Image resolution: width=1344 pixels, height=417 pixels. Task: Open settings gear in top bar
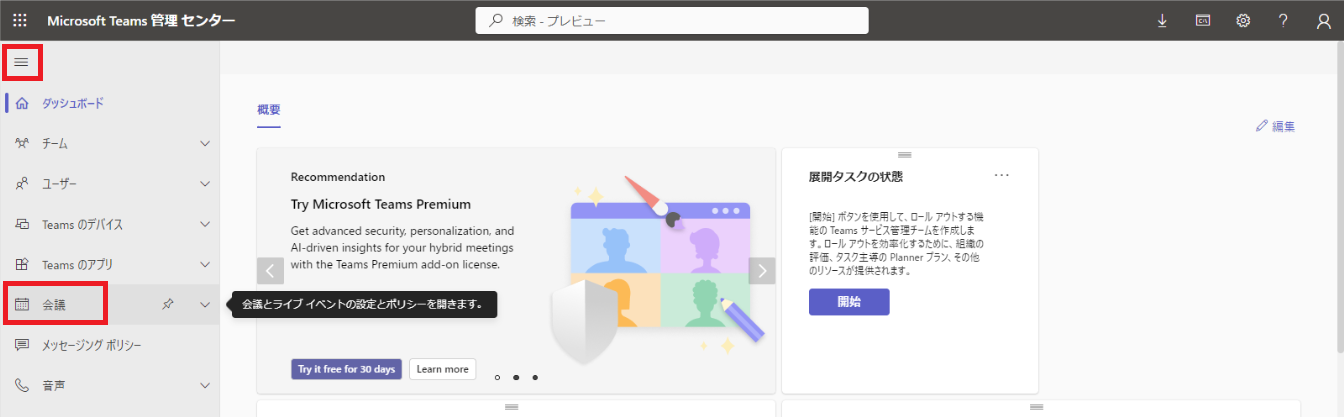click(x=1243, y=20)
